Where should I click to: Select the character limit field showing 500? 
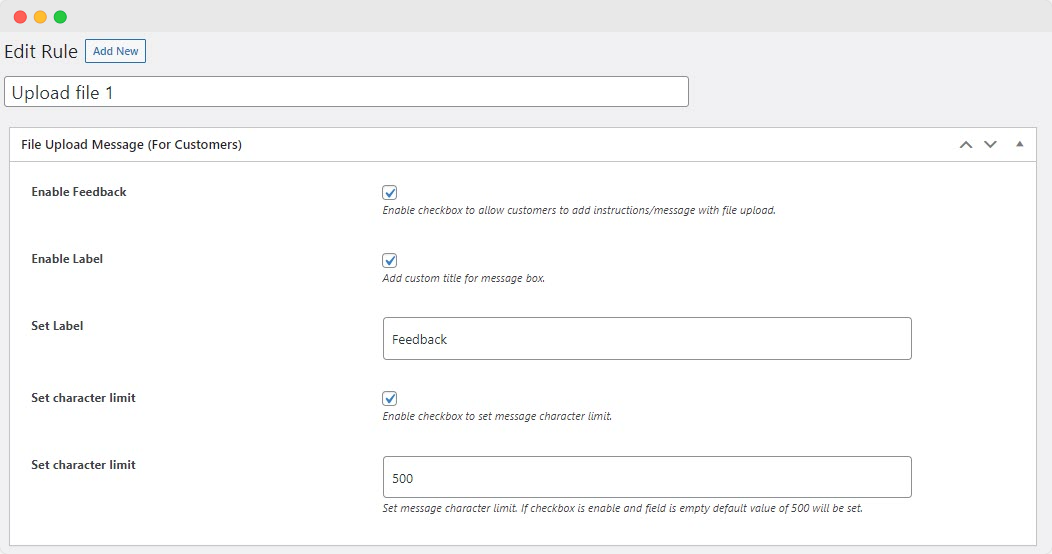[x=647, y=477]
